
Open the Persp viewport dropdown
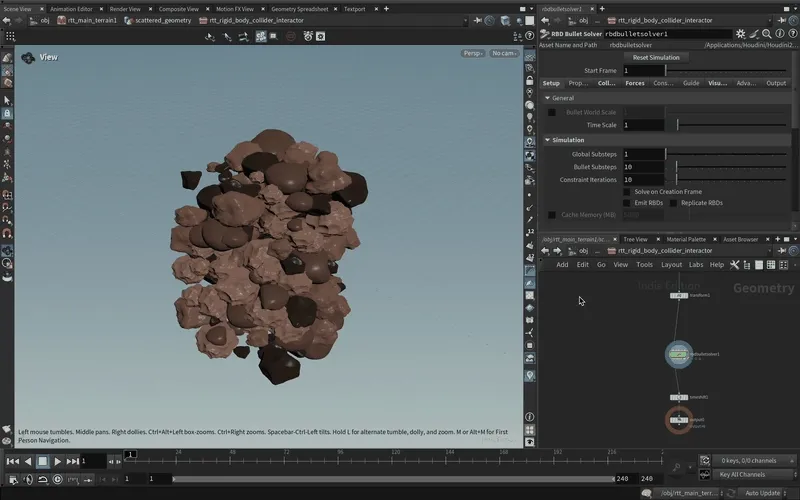[x=473, y=53]
